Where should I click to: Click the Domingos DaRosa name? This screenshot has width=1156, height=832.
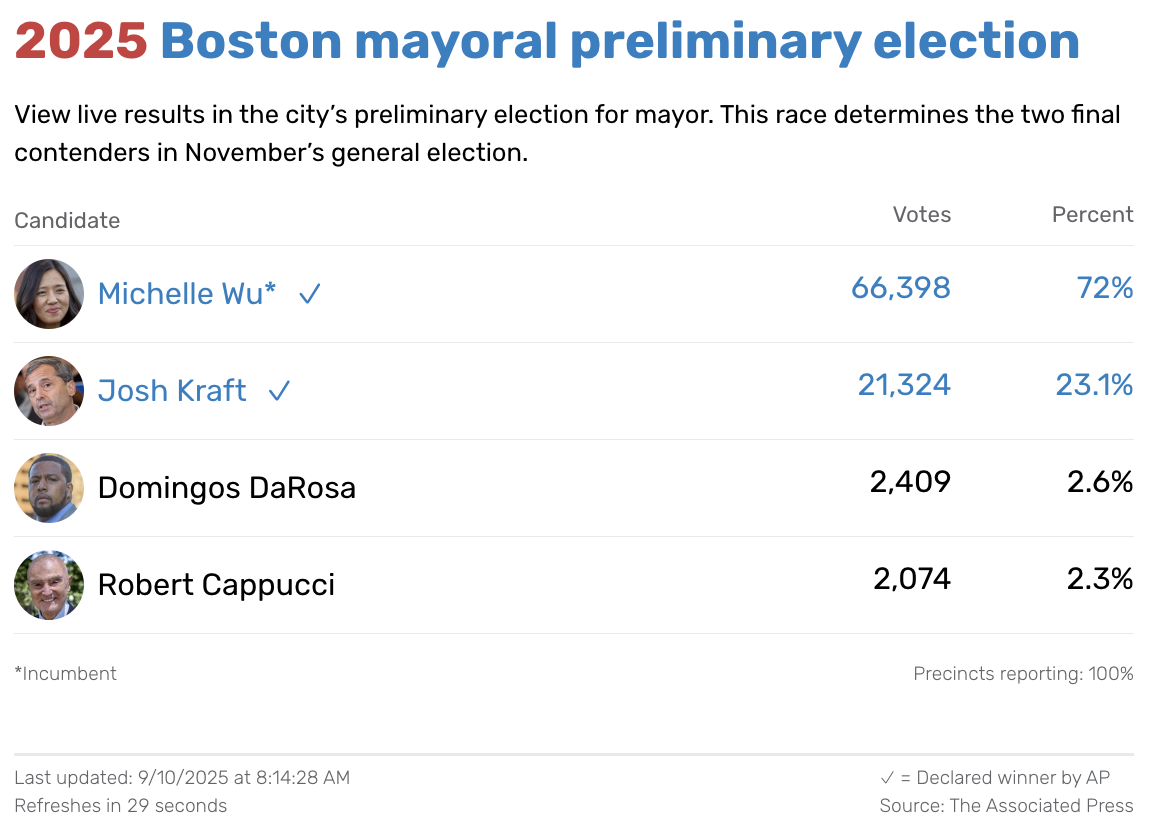click(x=227, y=488)
